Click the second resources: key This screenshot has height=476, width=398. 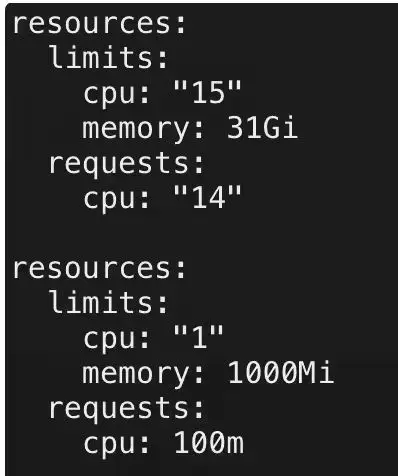(x=99, y=269)
